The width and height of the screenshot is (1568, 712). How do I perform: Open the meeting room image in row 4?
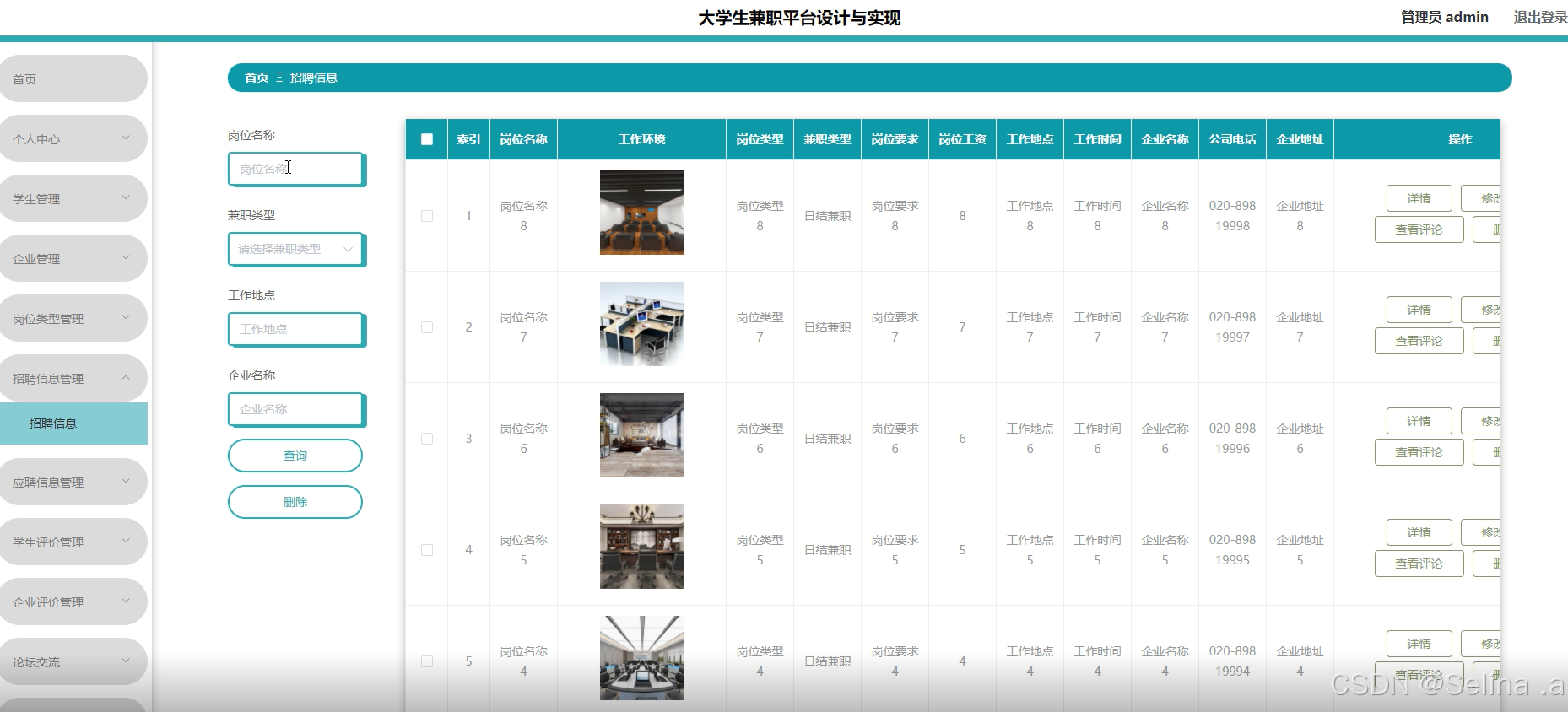pyautogui.click(x=642, y=547)
